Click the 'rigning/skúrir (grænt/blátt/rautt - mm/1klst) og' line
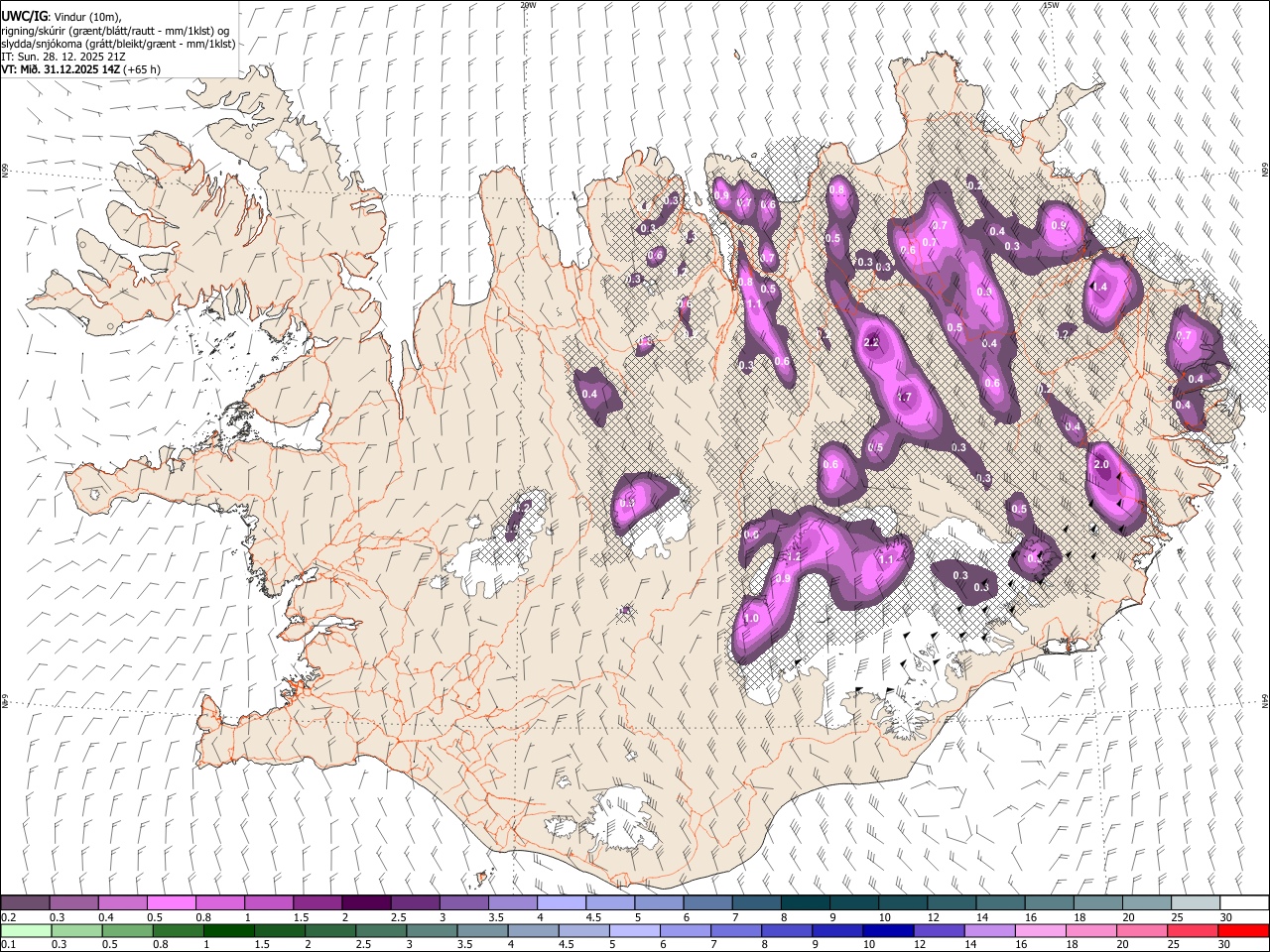Image resolution: width=1270 pixels, height=952 pixels. point(115,30)
